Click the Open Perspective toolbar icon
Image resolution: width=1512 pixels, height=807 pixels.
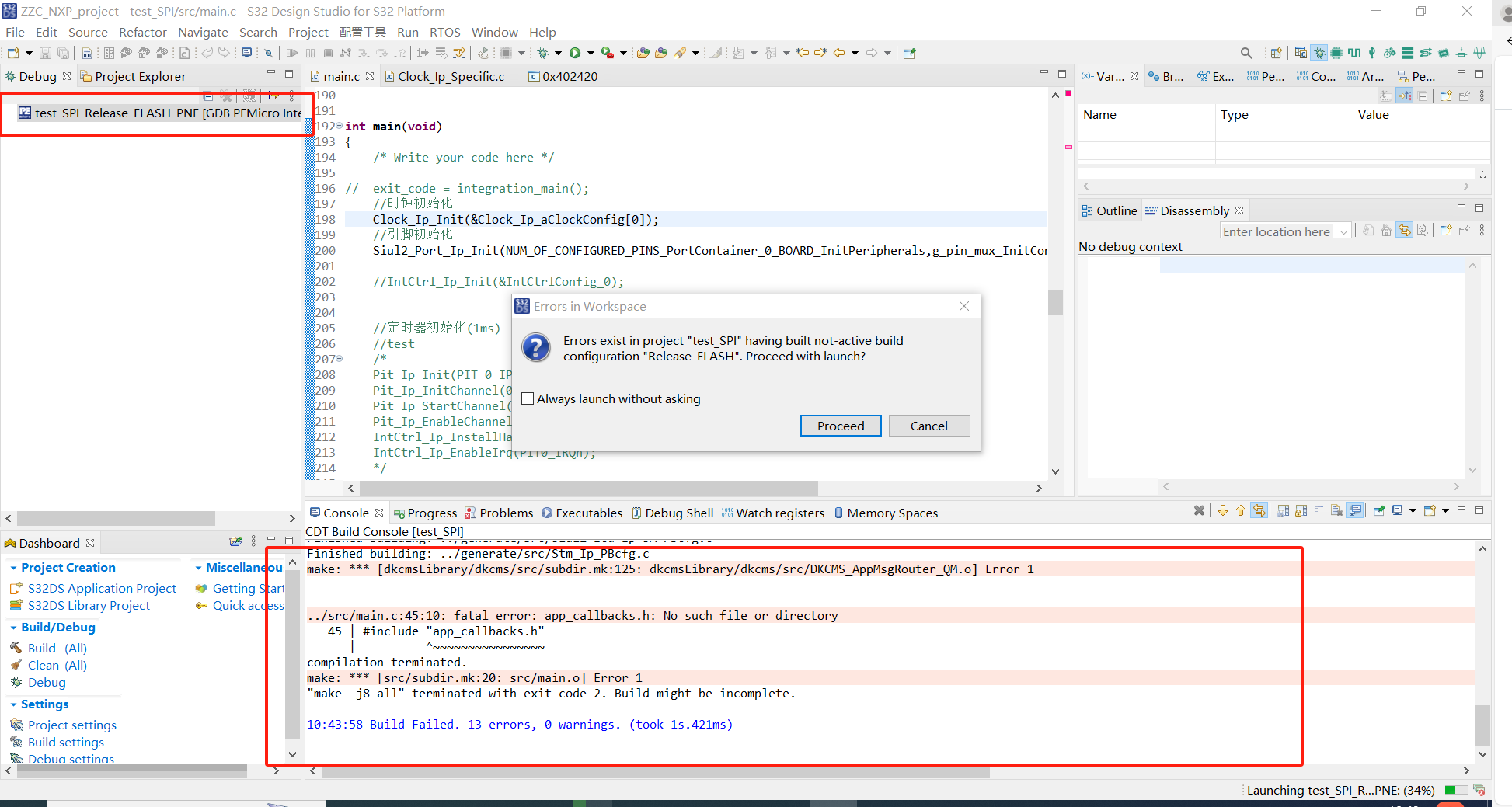pyautogui.click(x=1276, y=53)
